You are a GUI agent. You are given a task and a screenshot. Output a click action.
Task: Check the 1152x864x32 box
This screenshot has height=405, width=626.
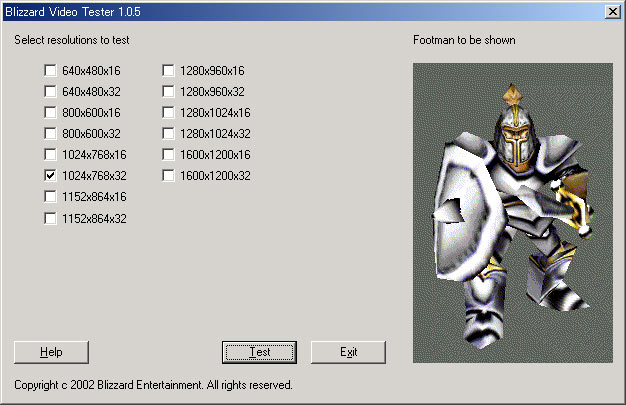point(50,218)
